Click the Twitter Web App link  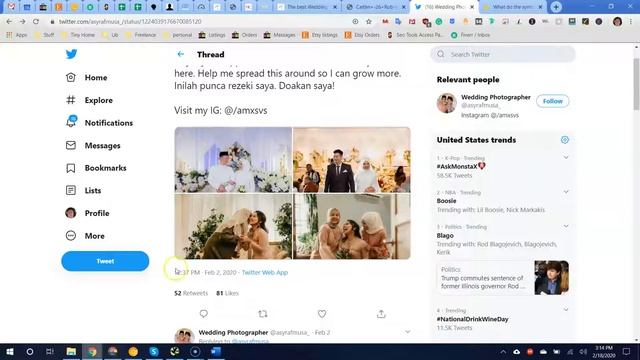[265, 272]
